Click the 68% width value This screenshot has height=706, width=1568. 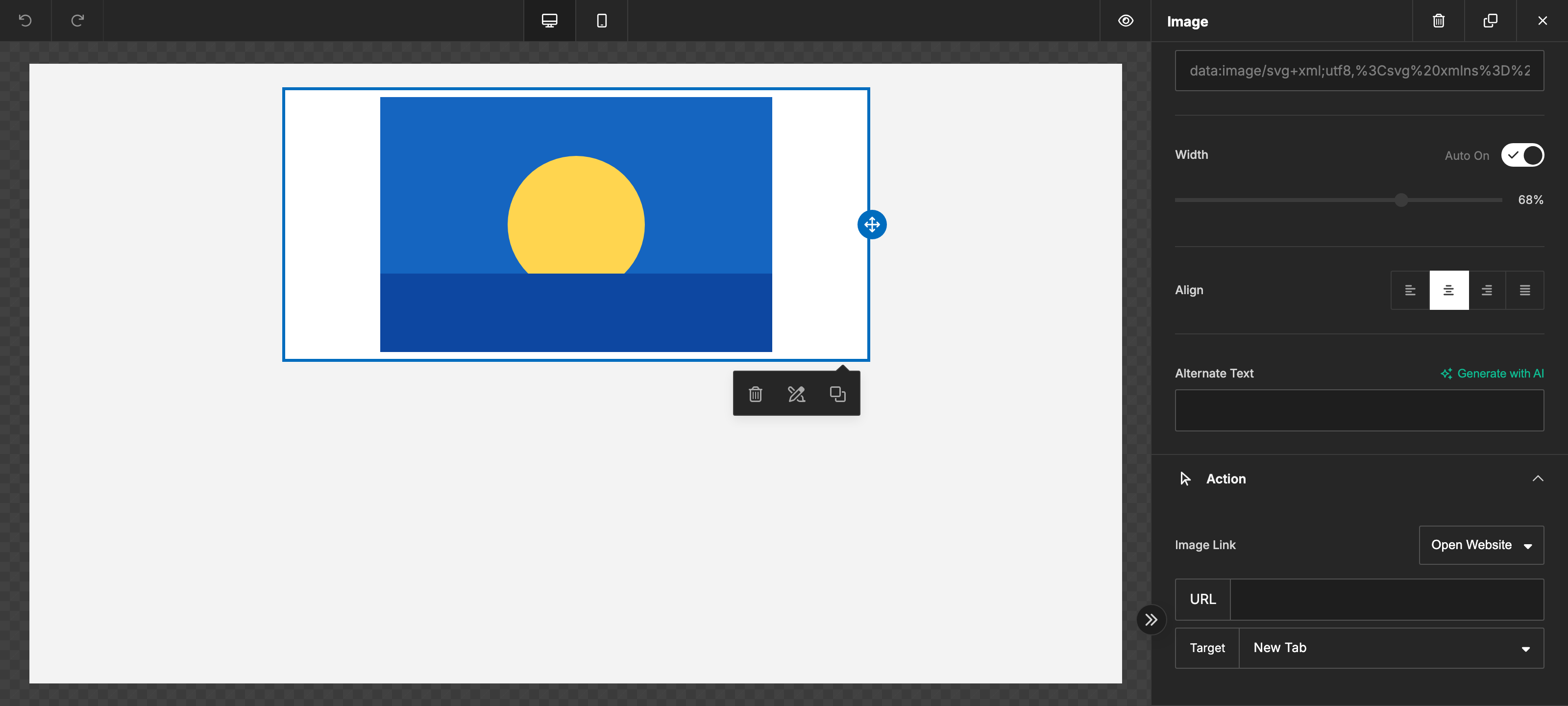coord(1530,200)
